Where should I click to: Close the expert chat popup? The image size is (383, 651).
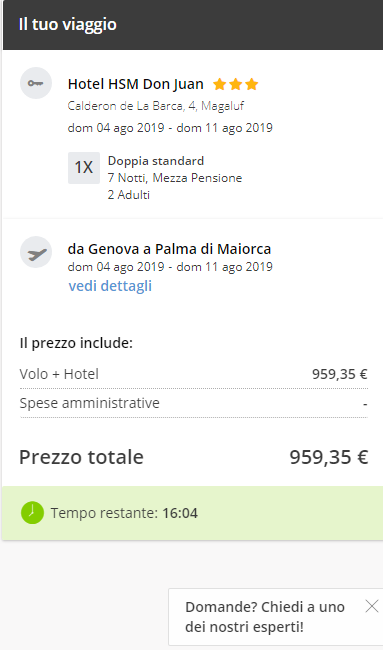click(372, 607)
